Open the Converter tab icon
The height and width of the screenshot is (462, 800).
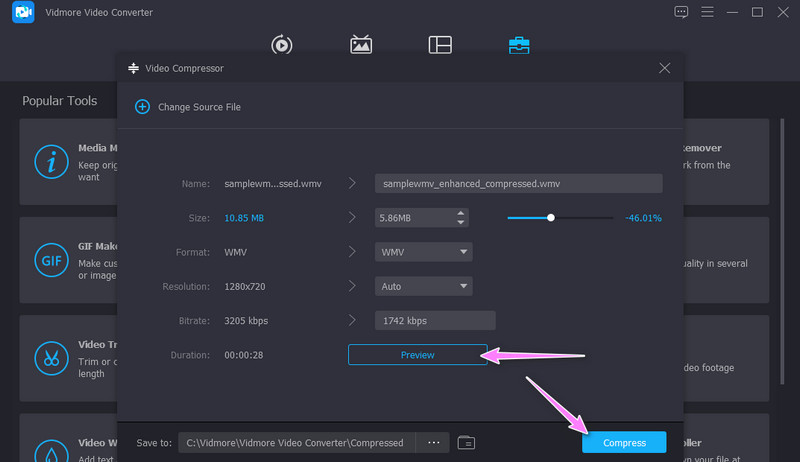coord(282,45)
